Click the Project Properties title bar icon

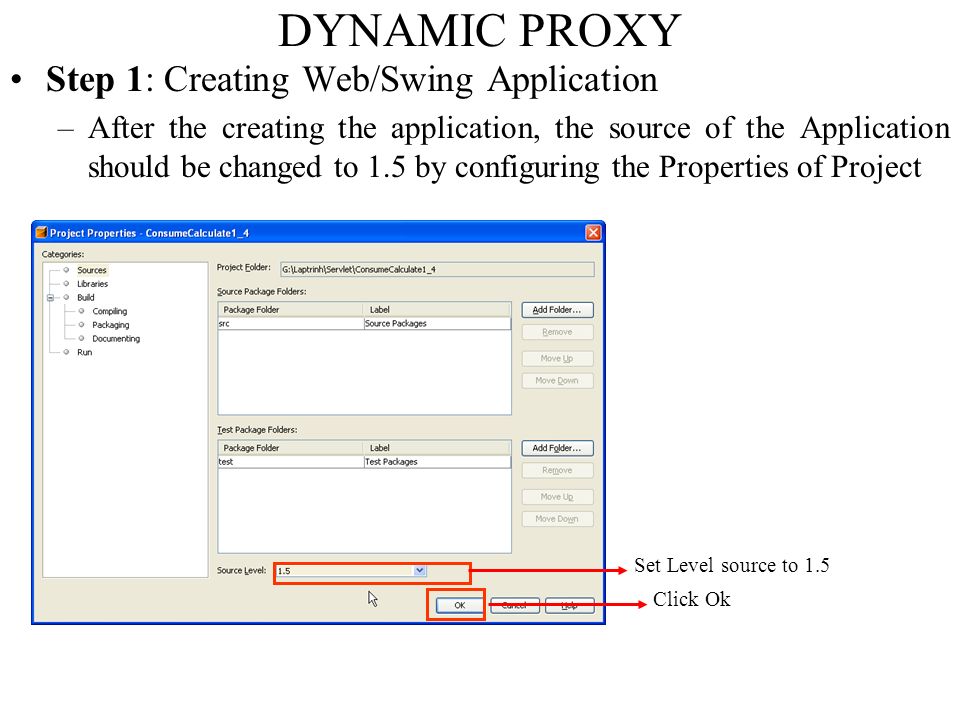[x=42, y=233]
